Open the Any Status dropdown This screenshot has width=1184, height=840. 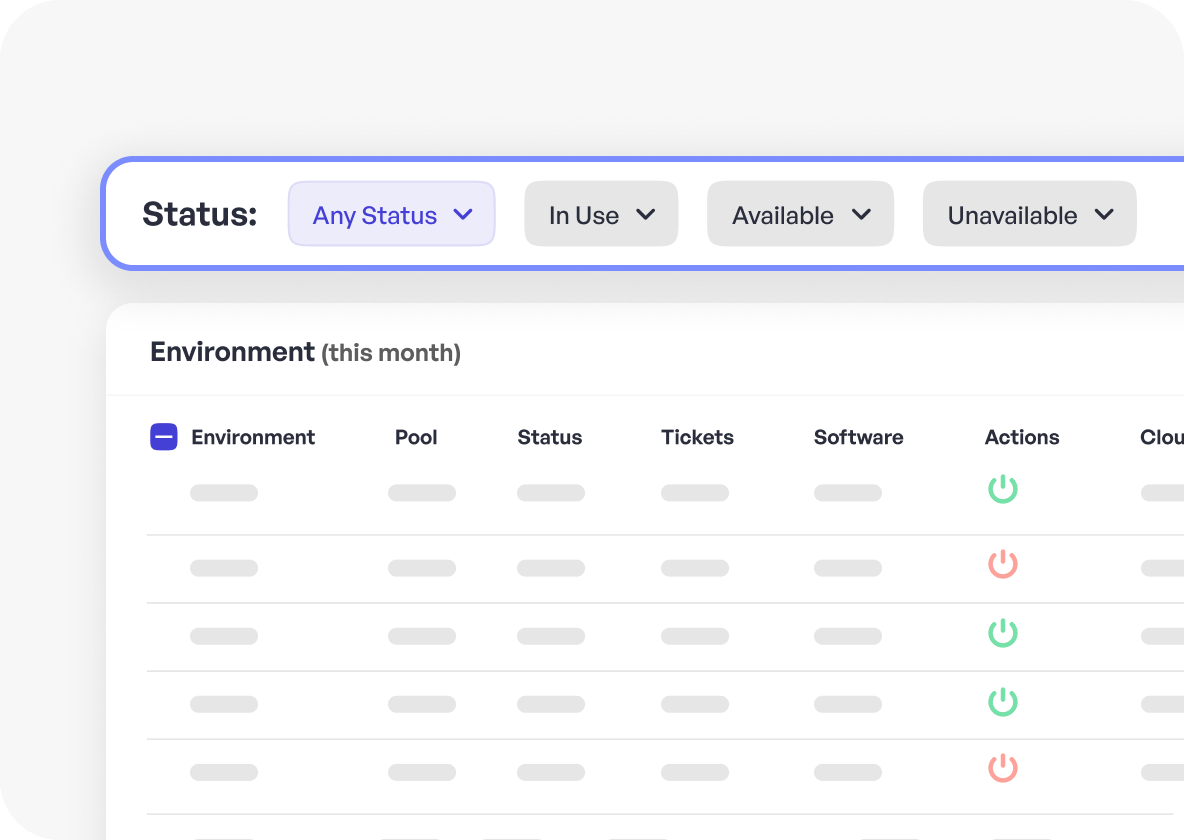(x=391, y=214)
